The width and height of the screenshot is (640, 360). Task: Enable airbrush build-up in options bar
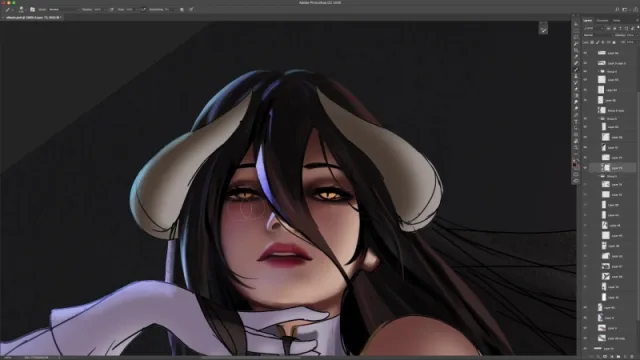pyautogui.click(x=143, y=9)
